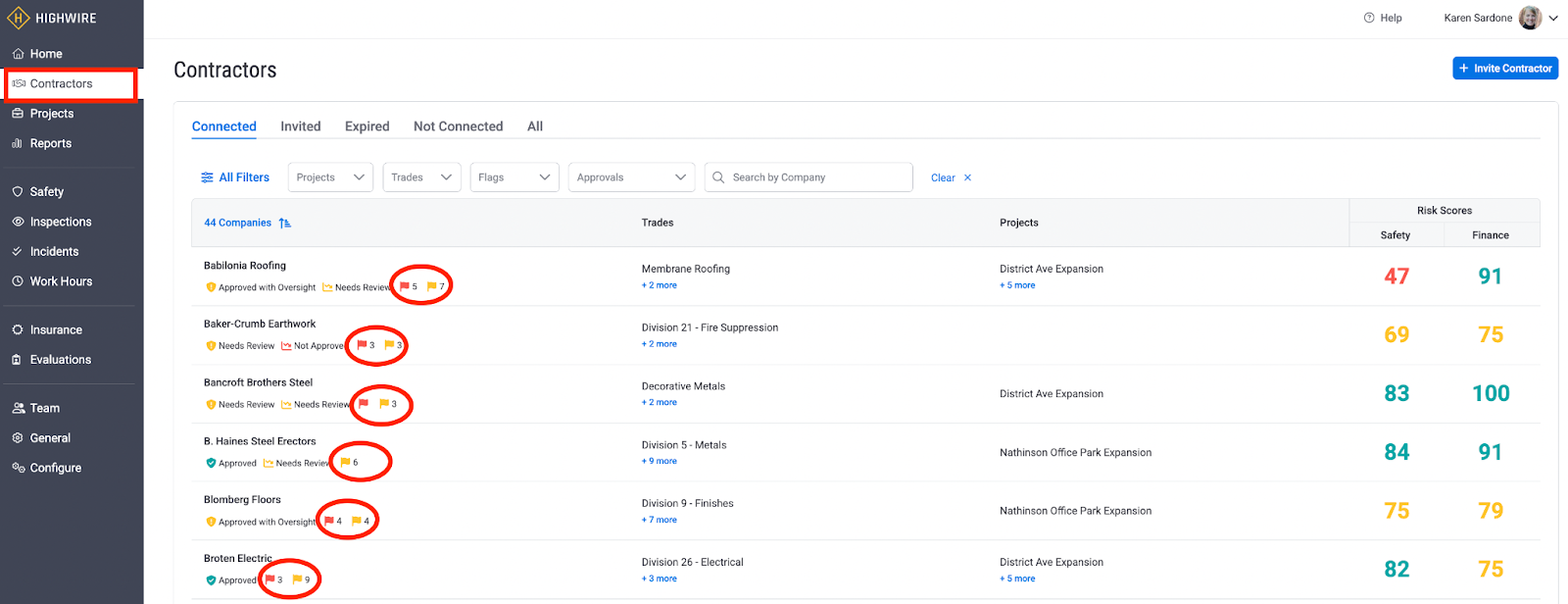Viewport: 1568px width, 604px height.
Task: Click the Evaluations clipboard icon
Action: [x=18, y=360]
